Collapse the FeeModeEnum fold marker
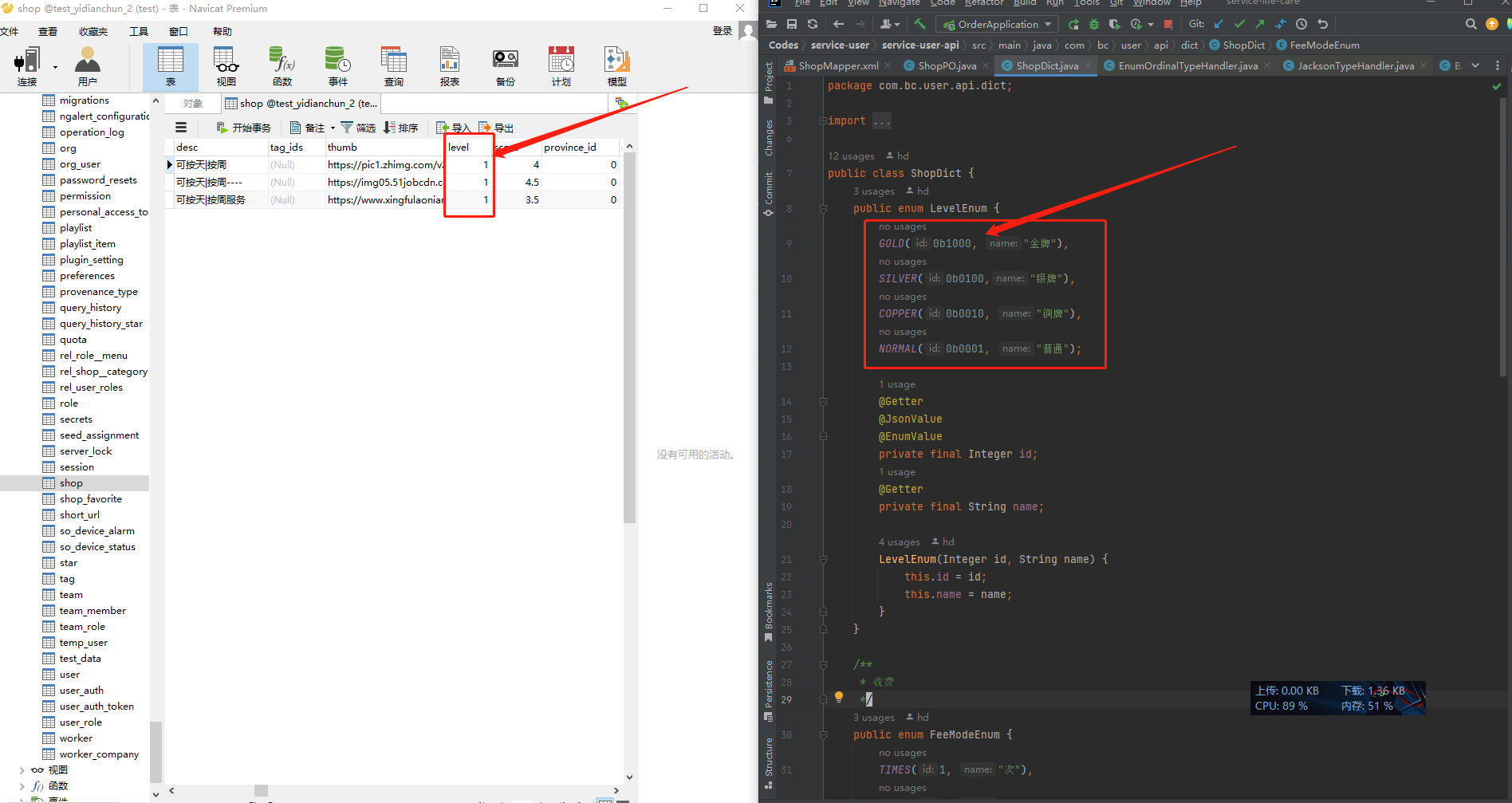This screenshot has width=1512, height=803. click(823, 735)
